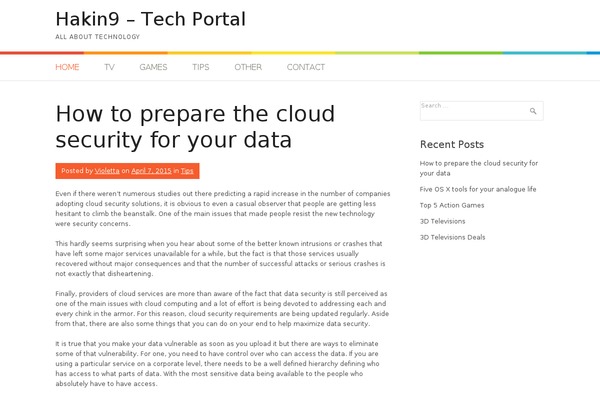Visit the CONTACT page
This screenshot has width=600, height=400.
(x=306, y=67)
